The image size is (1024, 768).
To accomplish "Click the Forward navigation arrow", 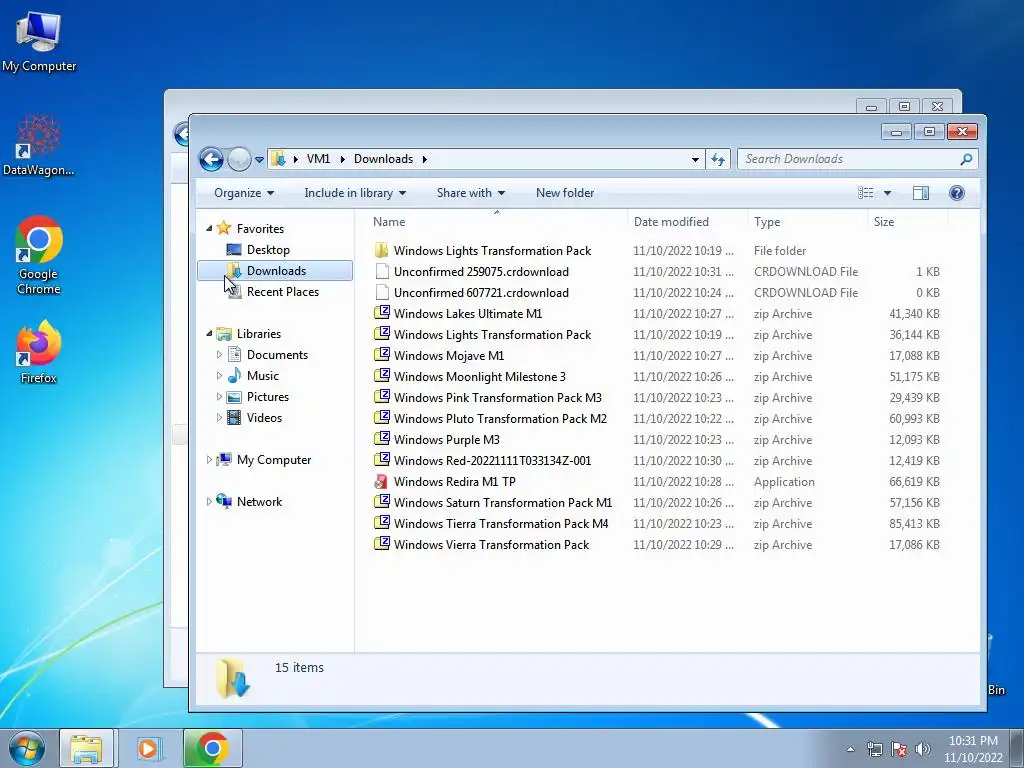I will click(x=239, y=159).
